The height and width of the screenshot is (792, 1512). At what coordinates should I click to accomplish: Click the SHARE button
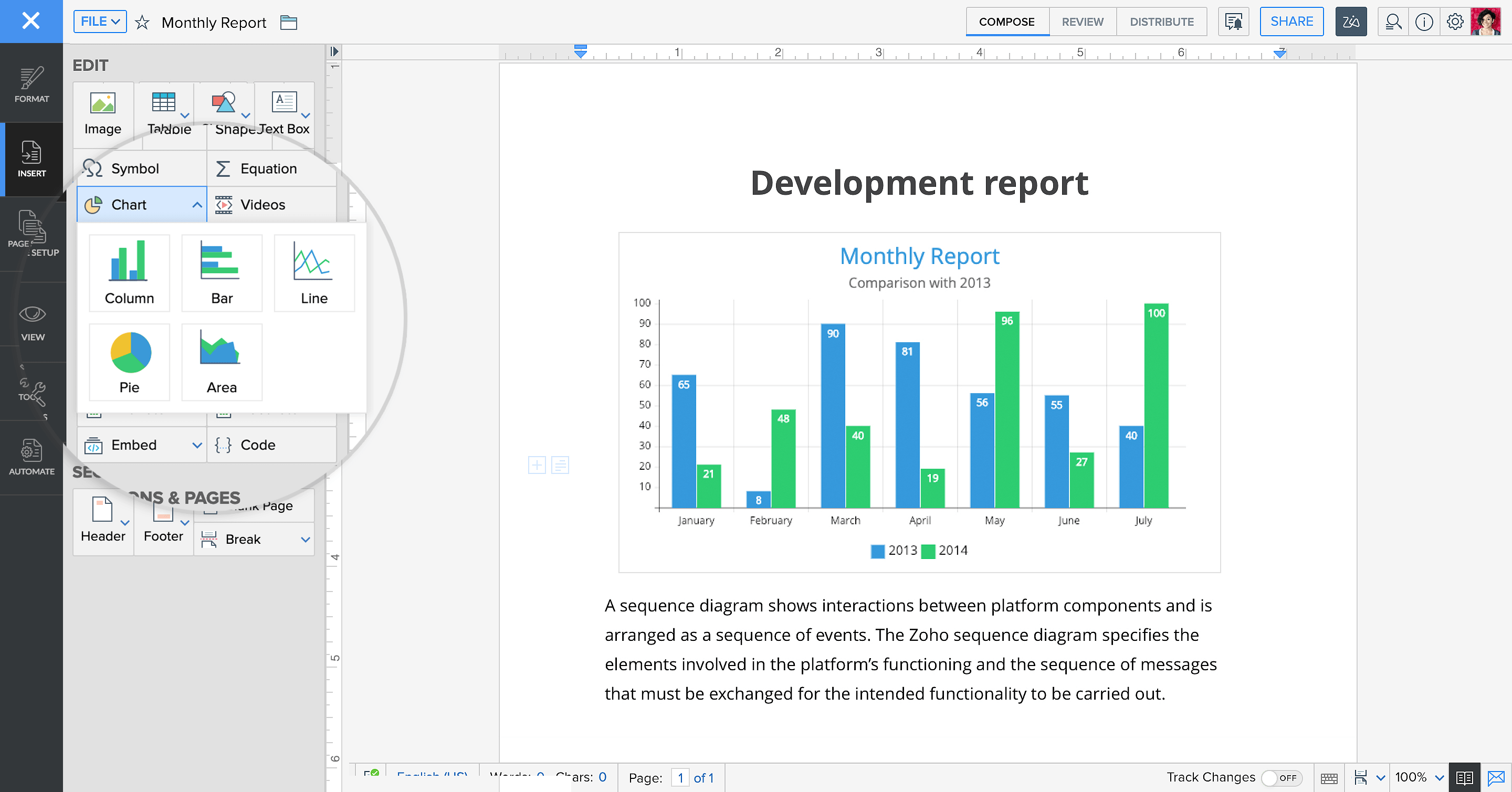tap(1291, 22)
